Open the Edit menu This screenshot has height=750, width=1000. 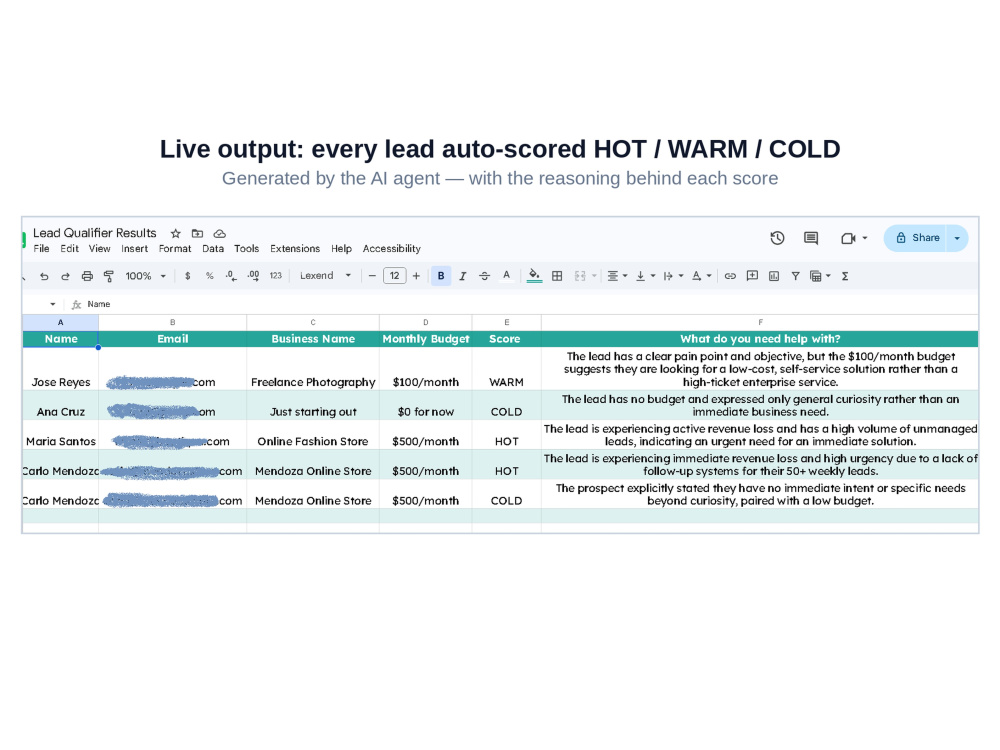(70, 249)
